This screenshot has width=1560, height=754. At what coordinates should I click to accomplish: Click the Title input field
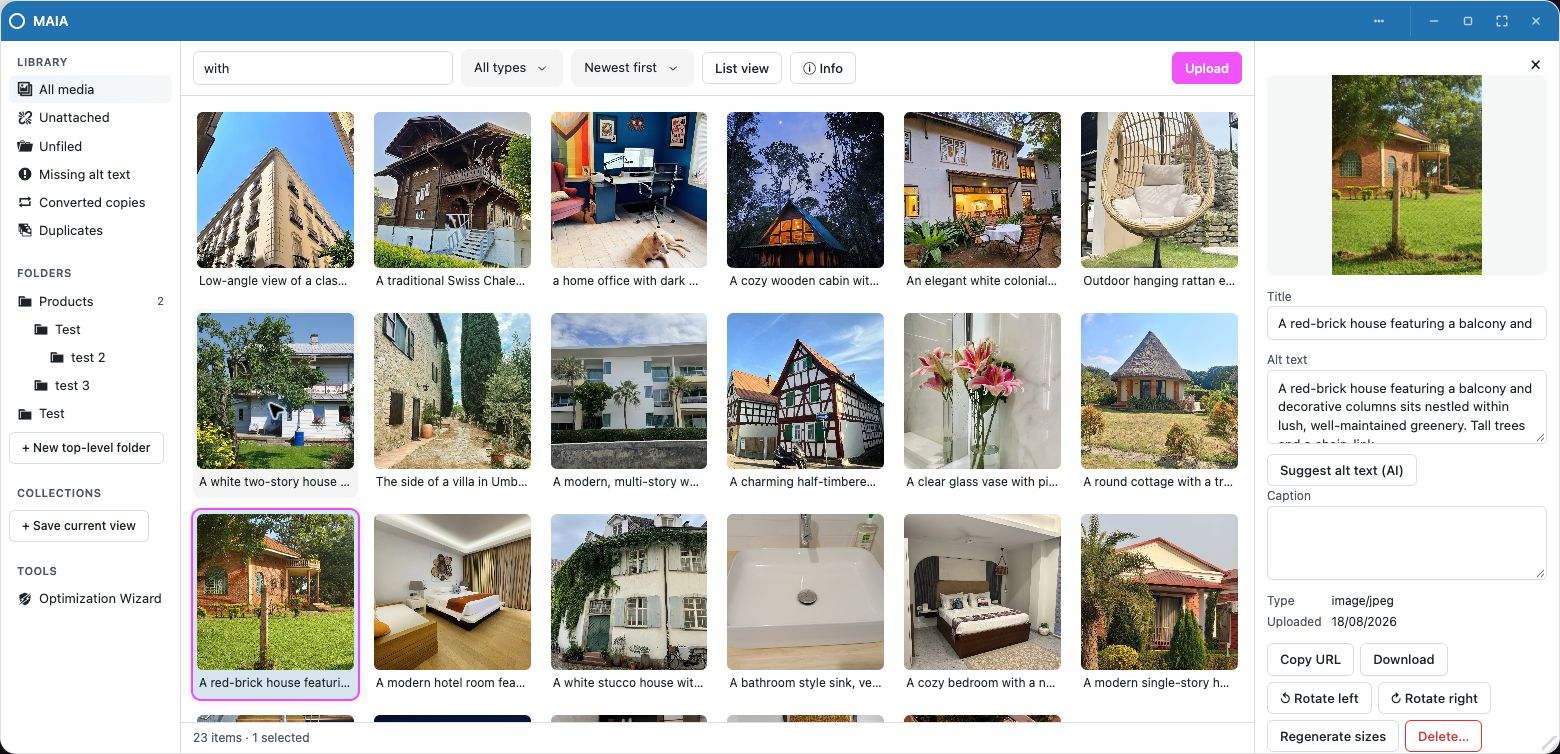pos(1406,323)
